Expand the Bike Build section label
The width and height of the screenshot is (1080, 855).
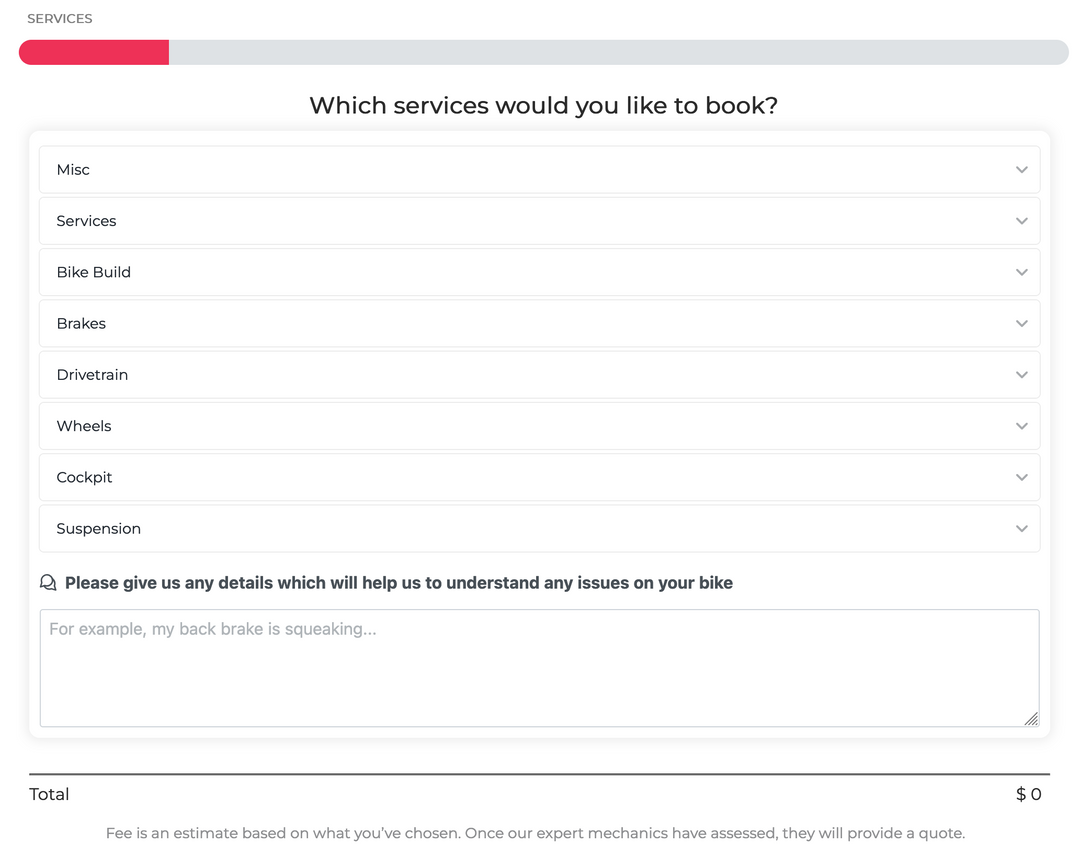click(93, 272)
